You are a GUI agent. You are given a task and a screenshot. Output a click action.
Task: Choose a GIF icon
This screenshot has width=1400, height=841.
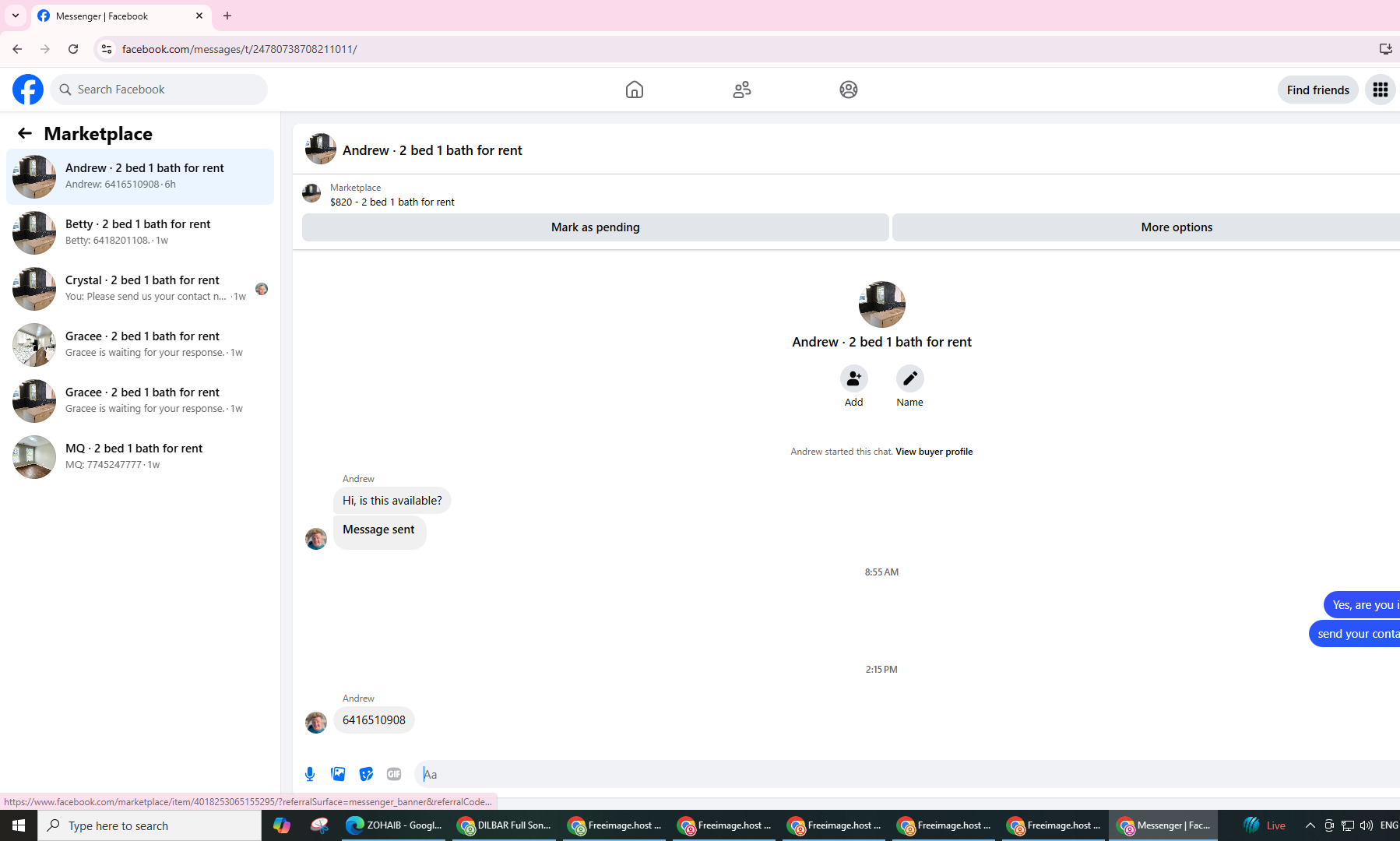tap(394, 774)
